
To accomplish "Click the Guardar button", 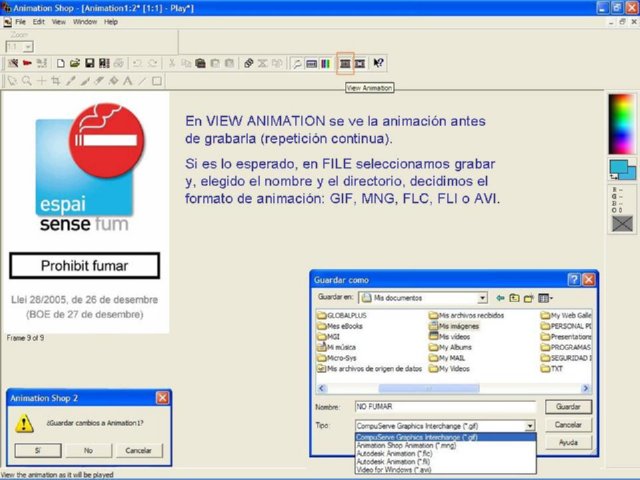I will tap(568, 407).
